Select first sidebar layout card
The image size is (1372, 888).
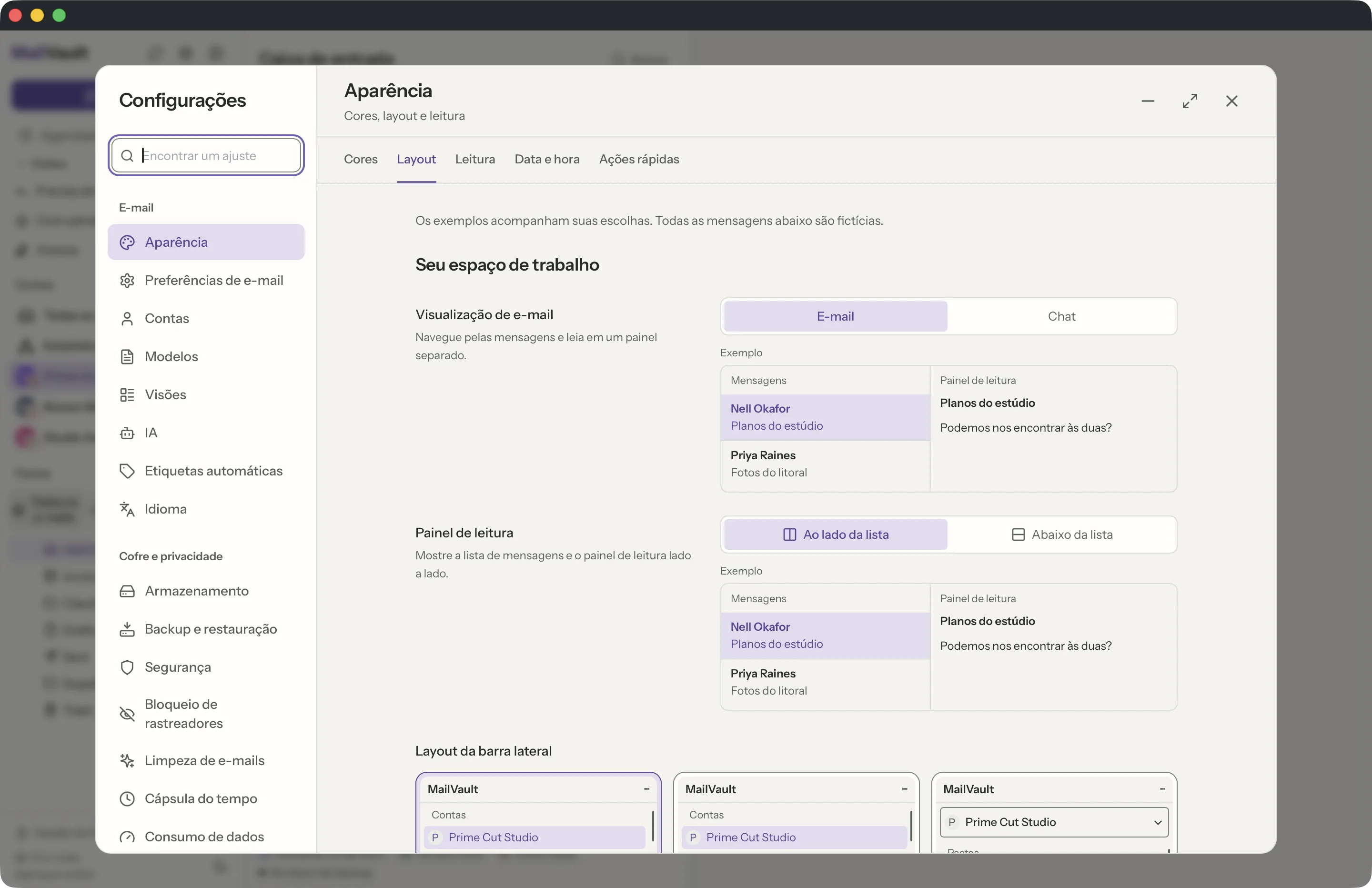[538, 812]
